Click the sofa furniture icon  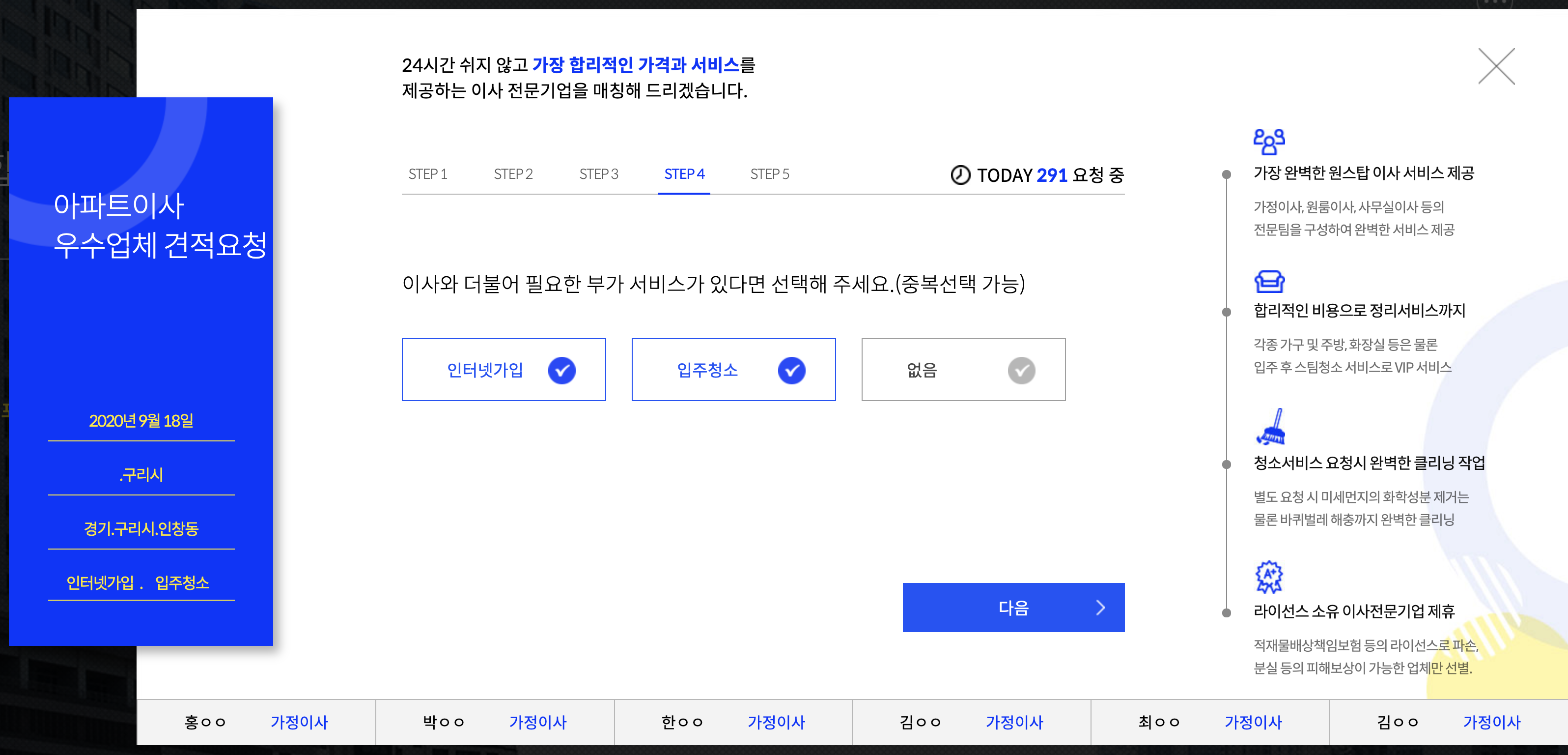pyautogui.click(x=1269, y=281)
